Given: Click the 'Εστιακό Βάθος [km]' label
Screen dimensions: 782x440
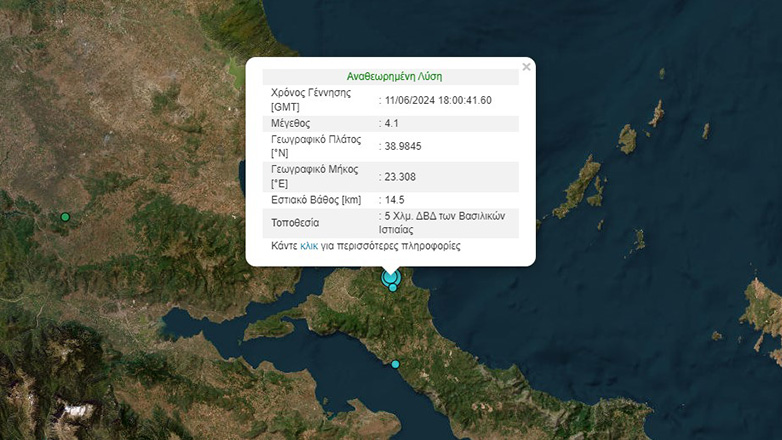Looking at the screenshot, I should [316, 200].
